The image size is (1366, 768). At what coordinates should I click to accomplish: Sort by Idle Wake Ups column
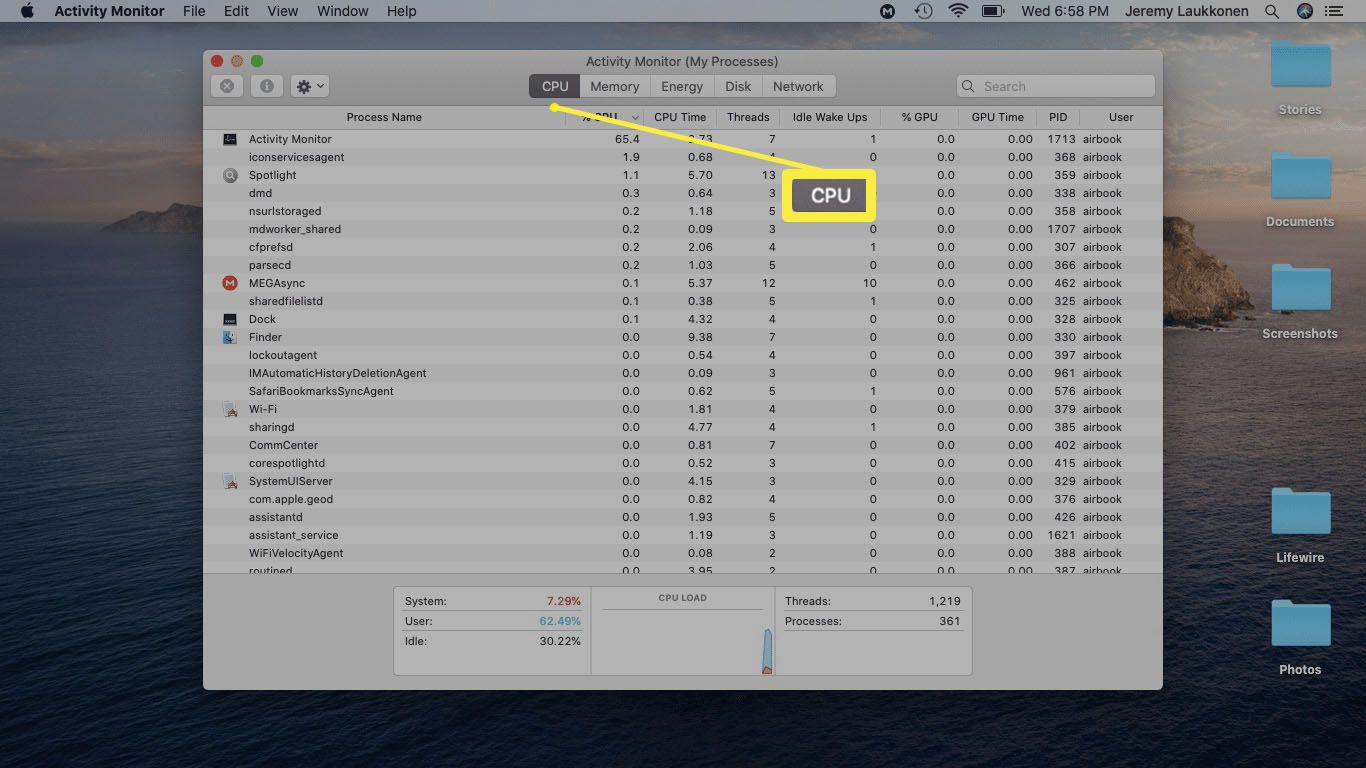point(830,117)
